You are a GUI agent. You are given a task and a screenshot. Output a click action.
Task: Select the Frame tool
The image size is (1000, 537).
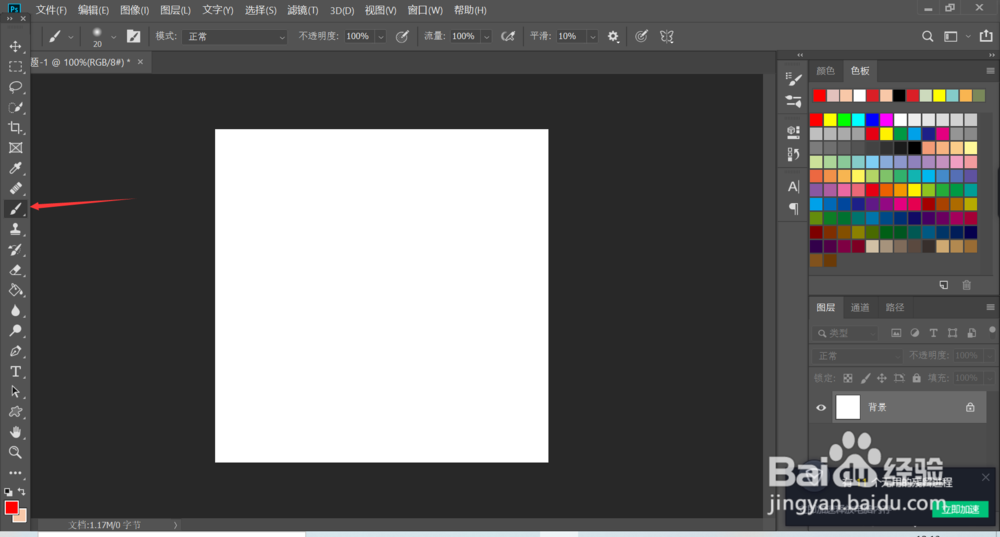click(15, 148)
